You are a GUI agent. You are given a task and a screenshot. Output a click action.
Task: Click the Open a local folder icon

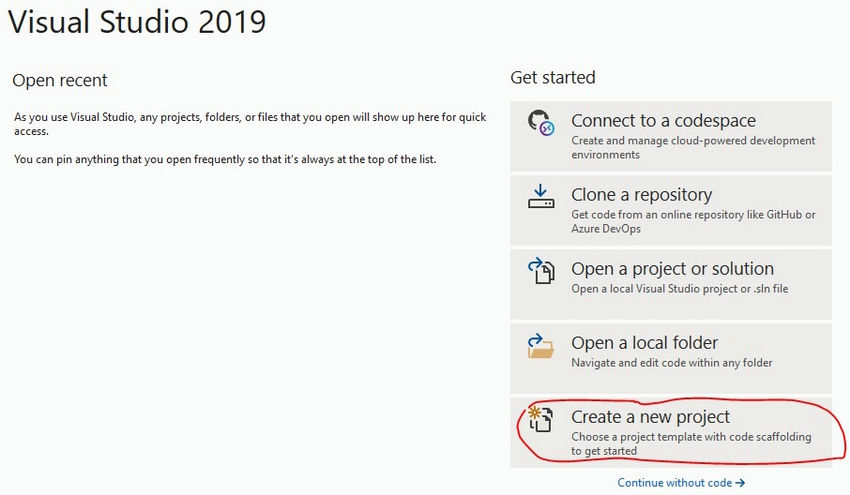pos(541,346)
